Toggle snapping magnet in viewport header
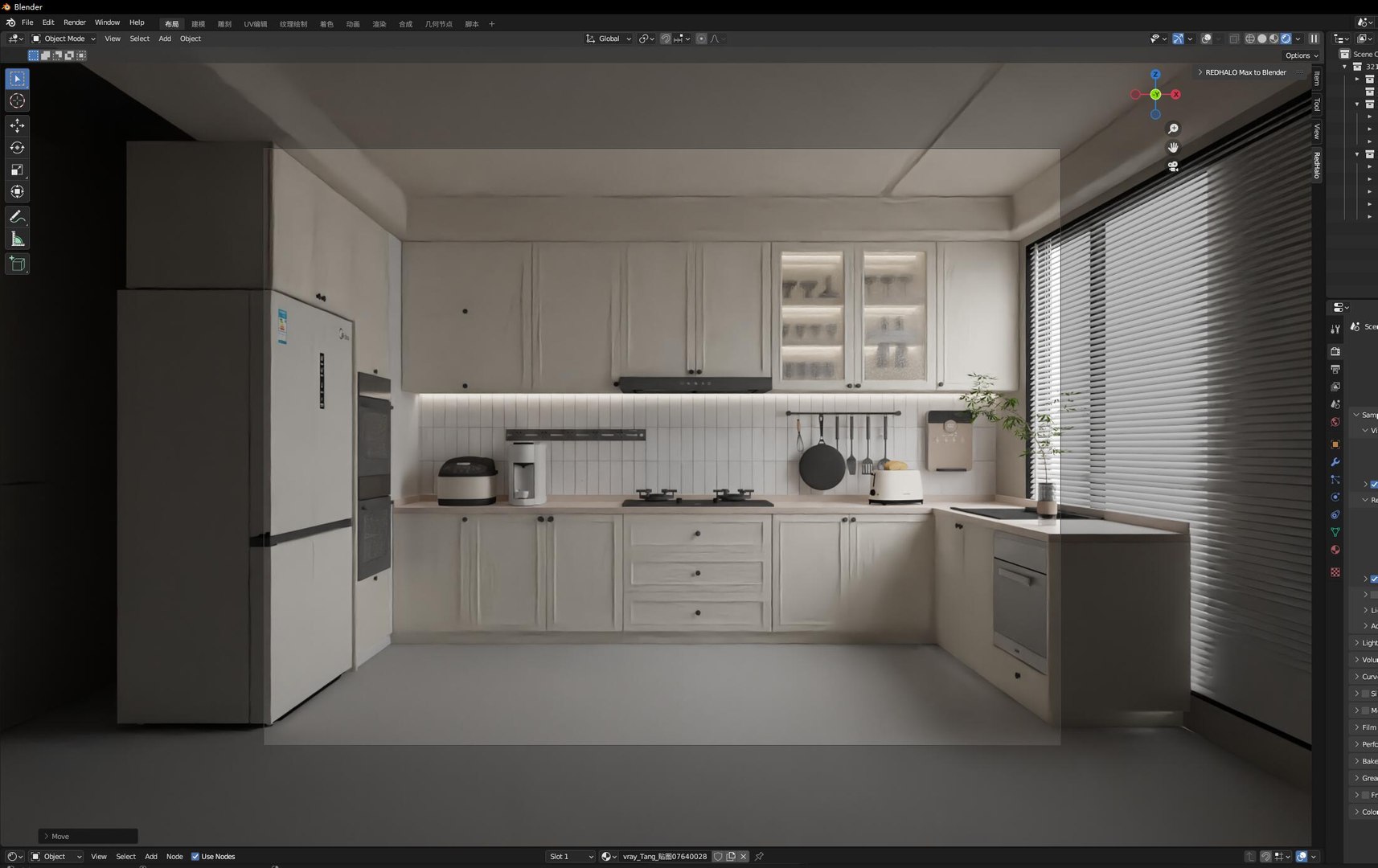 665,39
